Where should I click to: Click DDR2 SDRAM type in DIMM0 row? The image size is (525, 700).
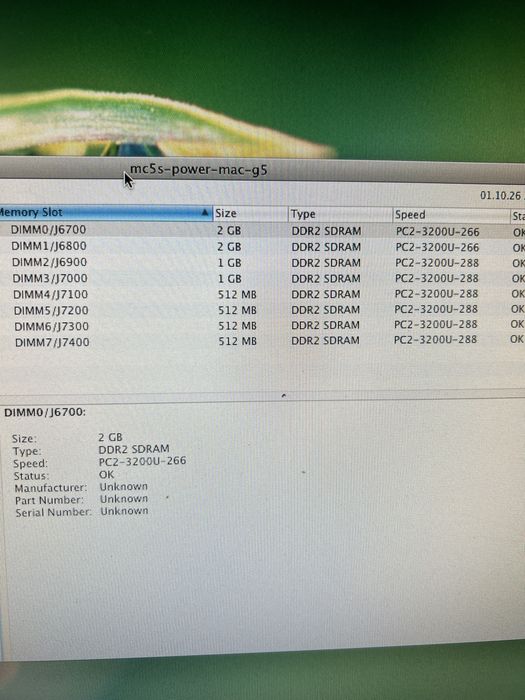click(326, 231)
